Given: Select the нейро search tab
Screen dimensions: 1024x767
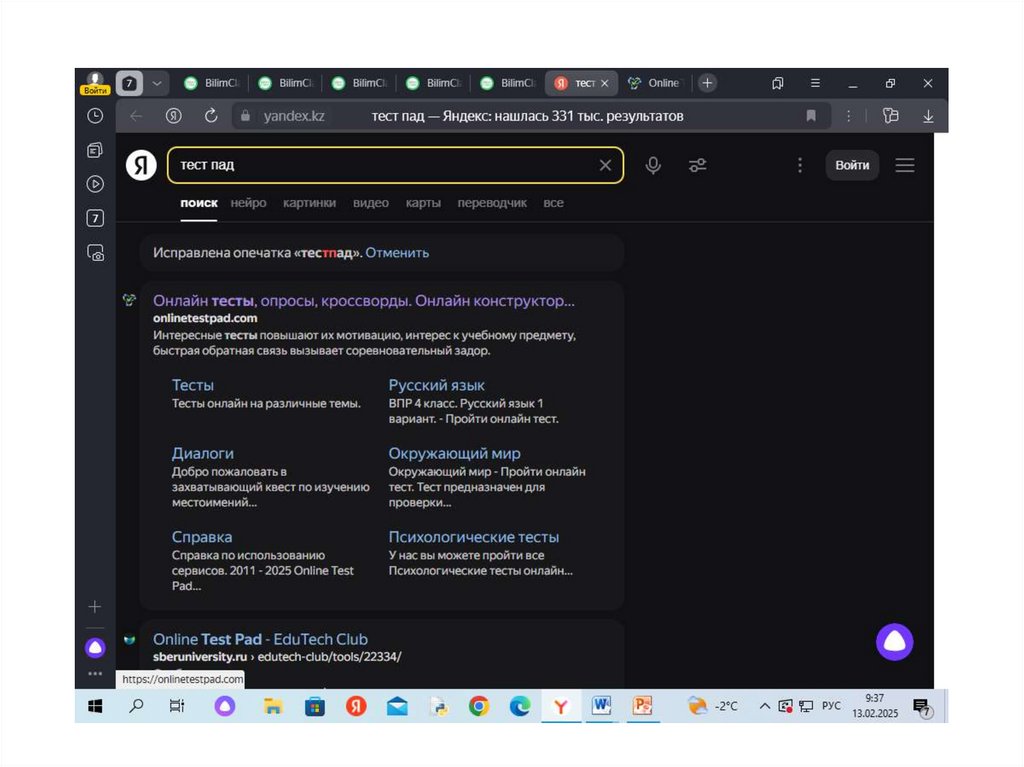Looking at the screenshot, I should pos(248,203).
